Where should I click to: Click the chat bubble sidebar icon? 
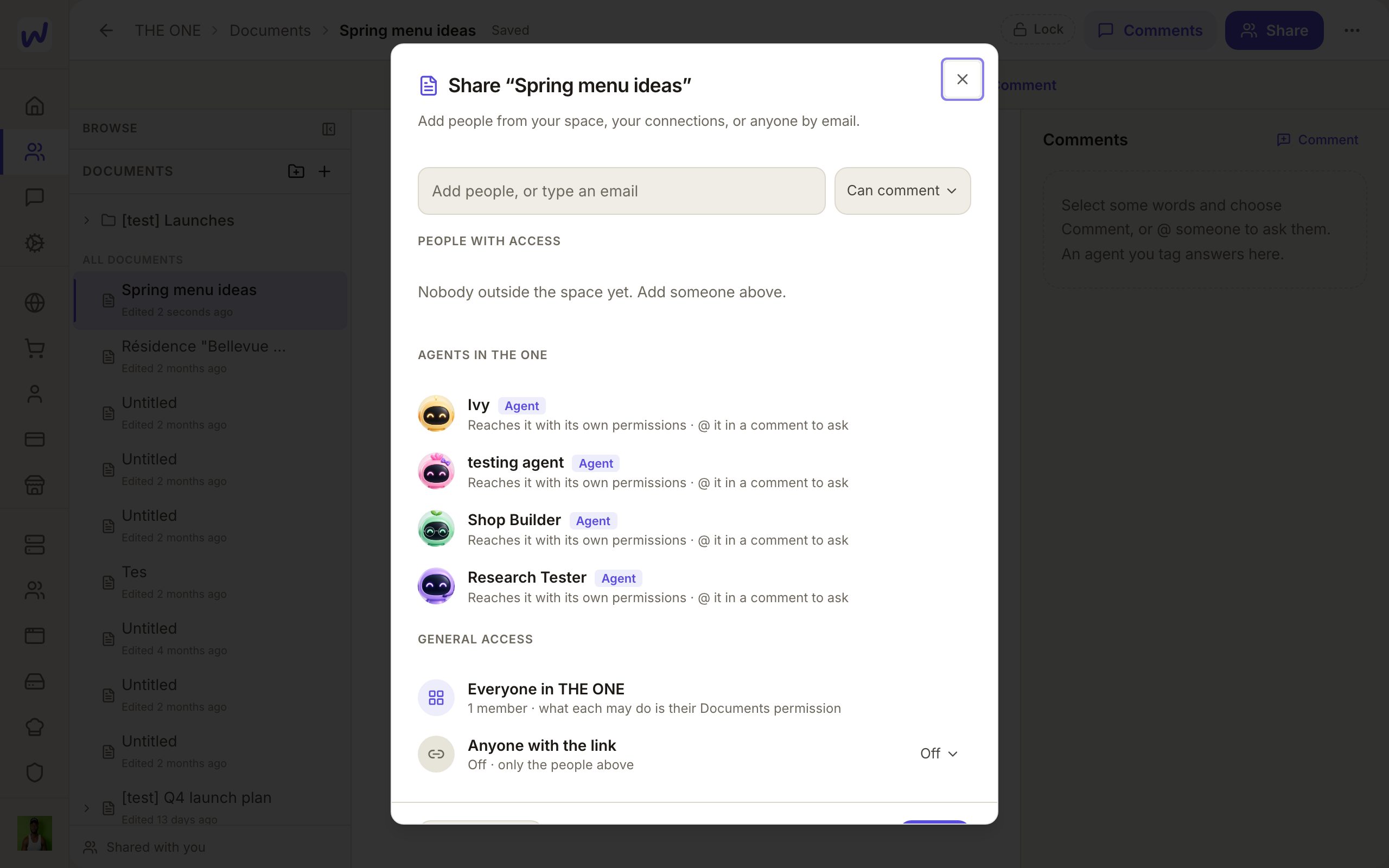pos(34,197)
